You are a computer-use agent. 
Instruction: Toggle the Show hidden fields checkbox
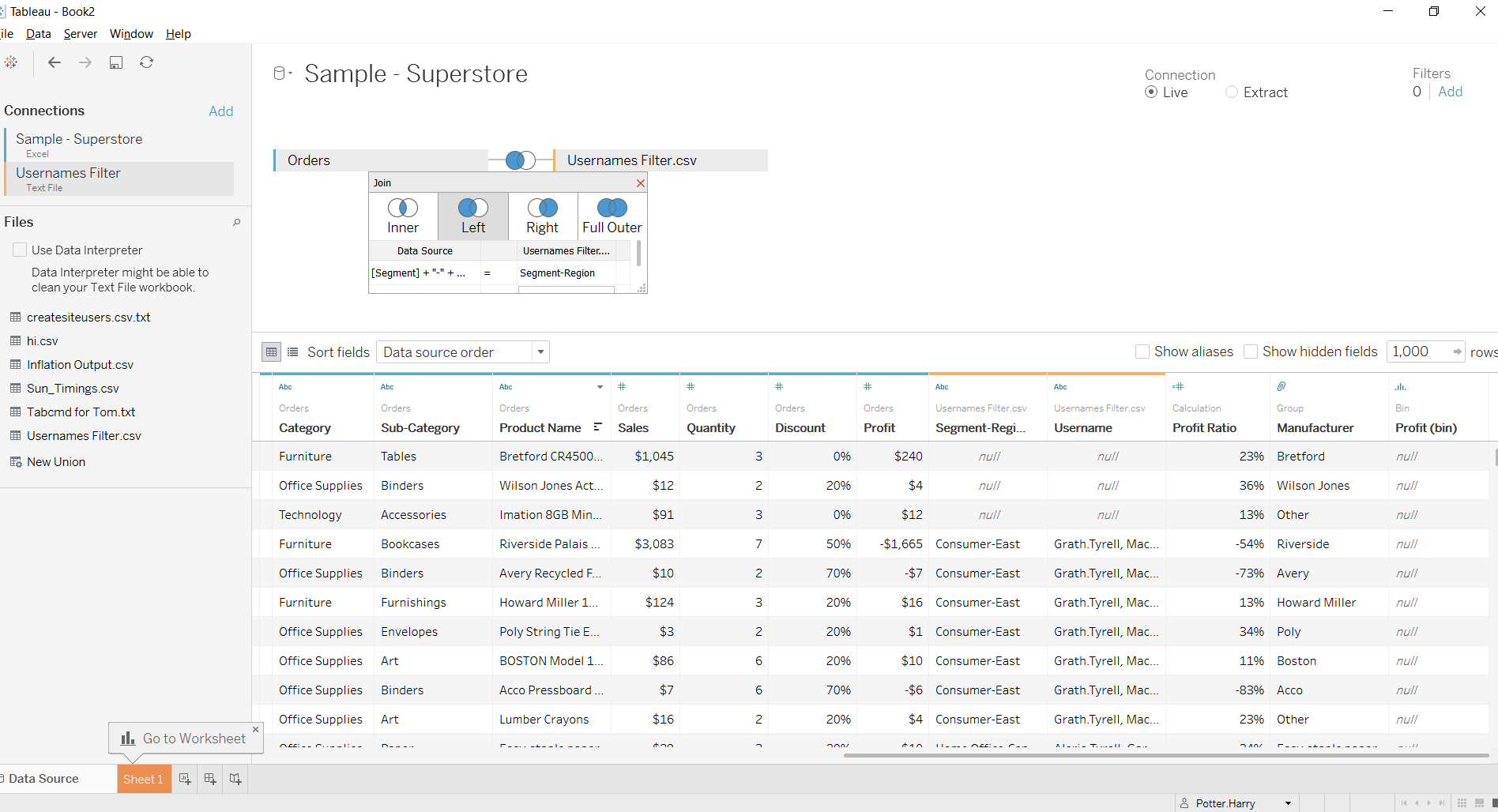pyautogui.click(x=1250, y=351)
